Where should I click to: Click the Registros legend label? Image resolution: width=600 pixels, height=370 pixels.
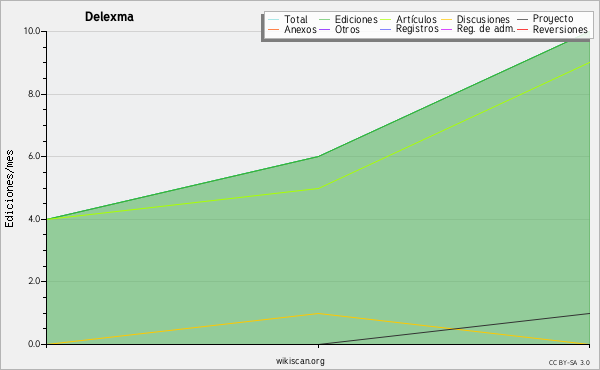(417, 29)
